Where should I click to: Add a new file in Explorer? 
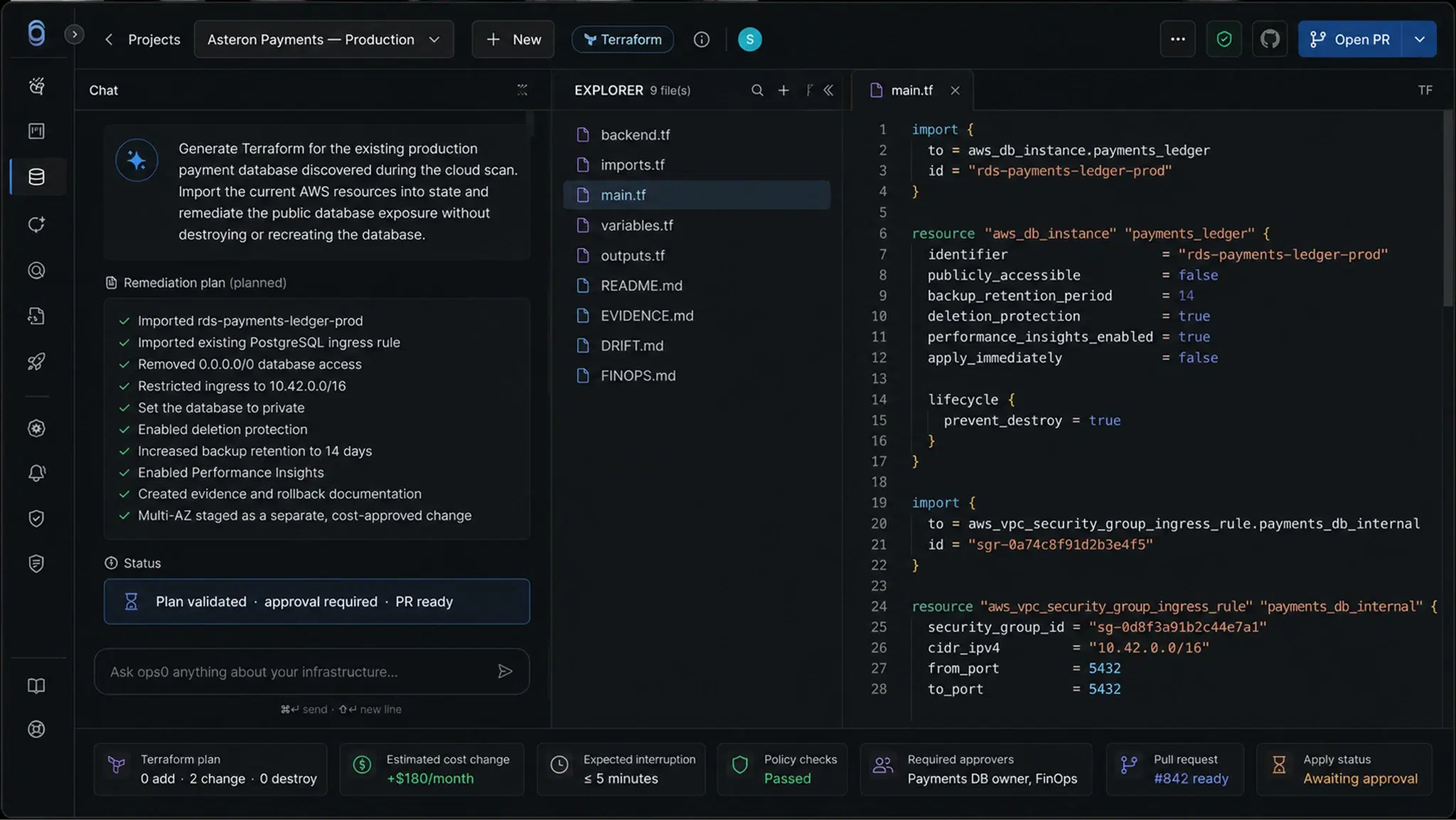(x=783, y=90)
